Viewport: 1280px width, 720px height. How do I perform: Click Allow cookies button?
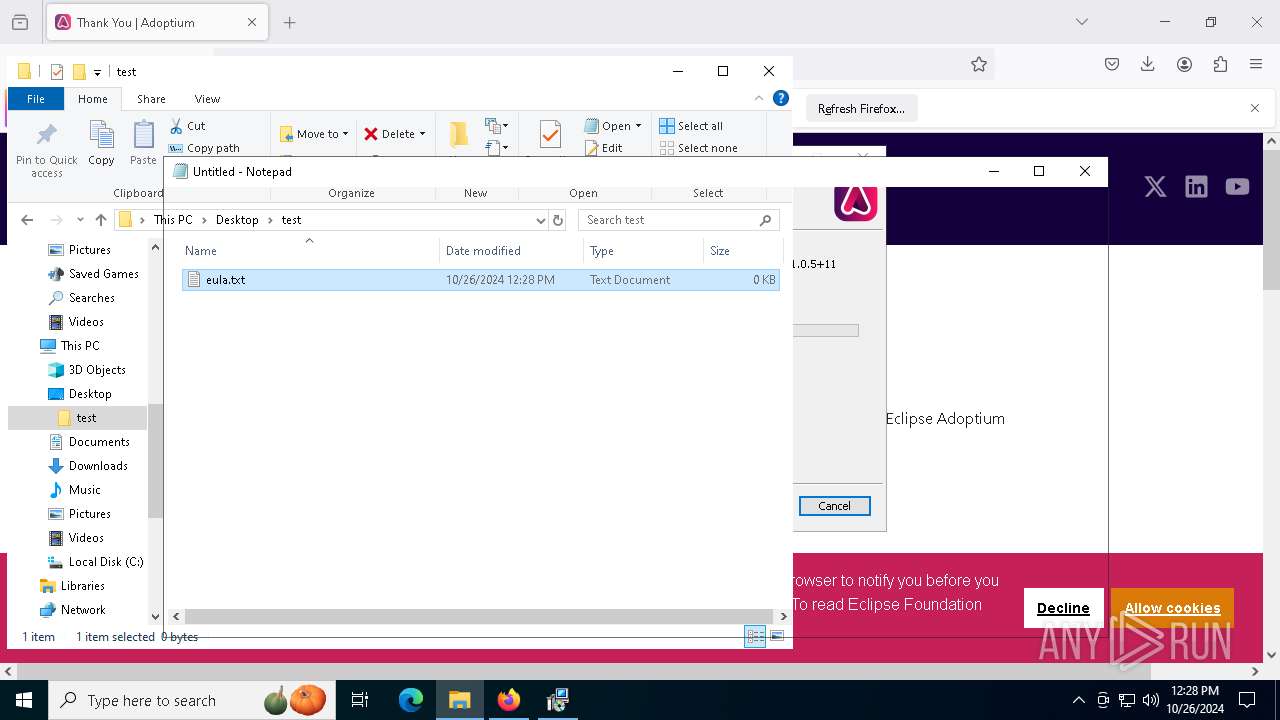click(x=1172, y=608)
